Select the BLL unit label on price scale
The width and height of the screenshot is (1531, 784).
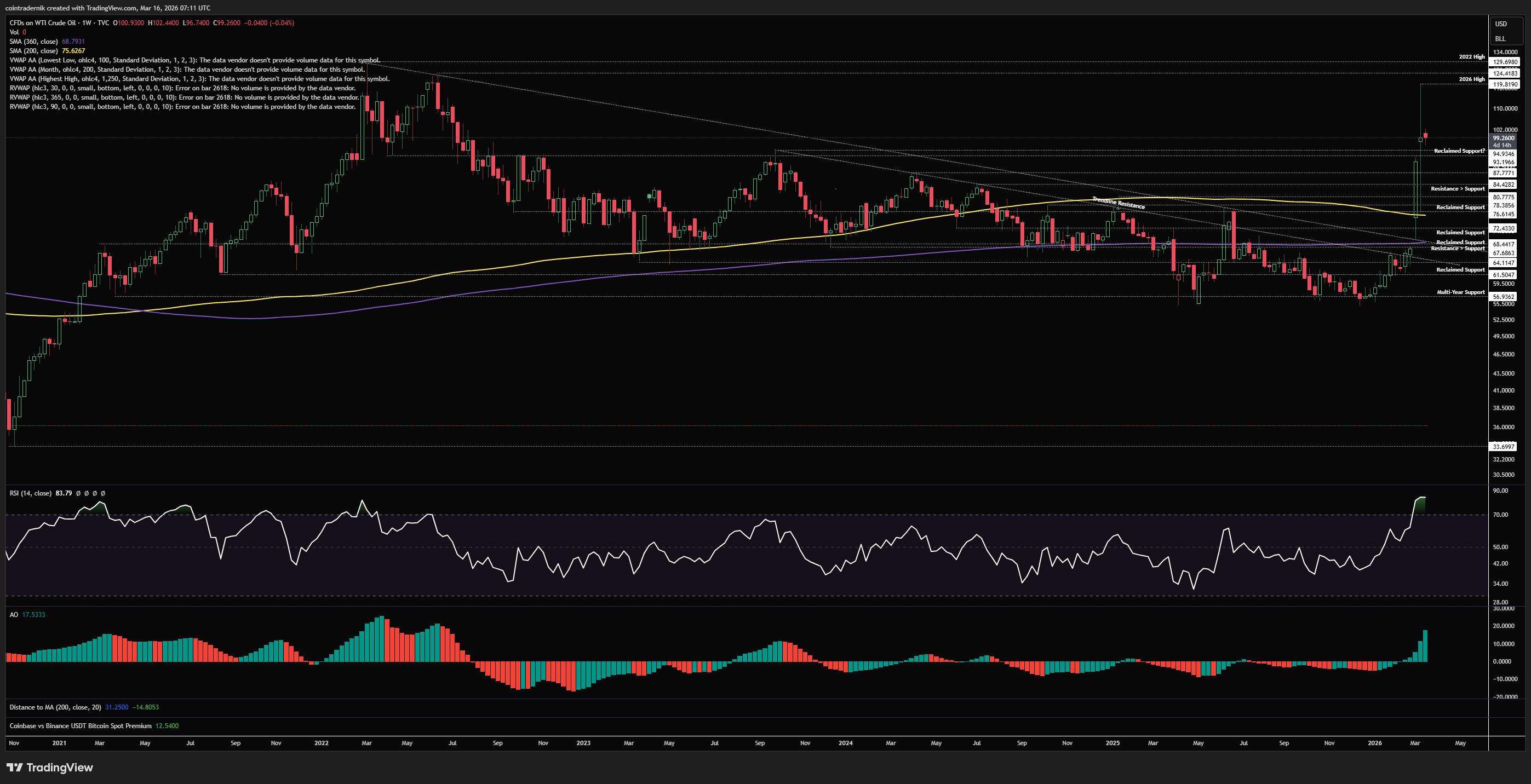coord(1500,39)
